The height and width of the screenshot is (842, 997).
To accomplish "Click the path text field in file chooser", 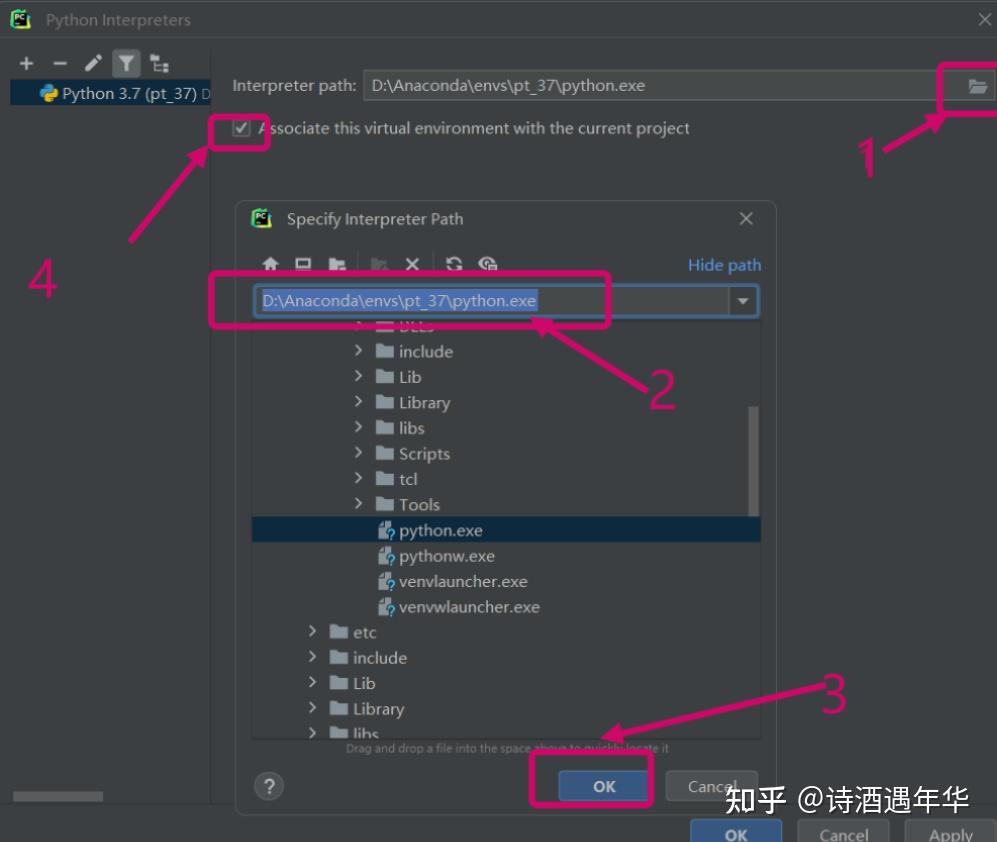I will [x=492, y=301].
